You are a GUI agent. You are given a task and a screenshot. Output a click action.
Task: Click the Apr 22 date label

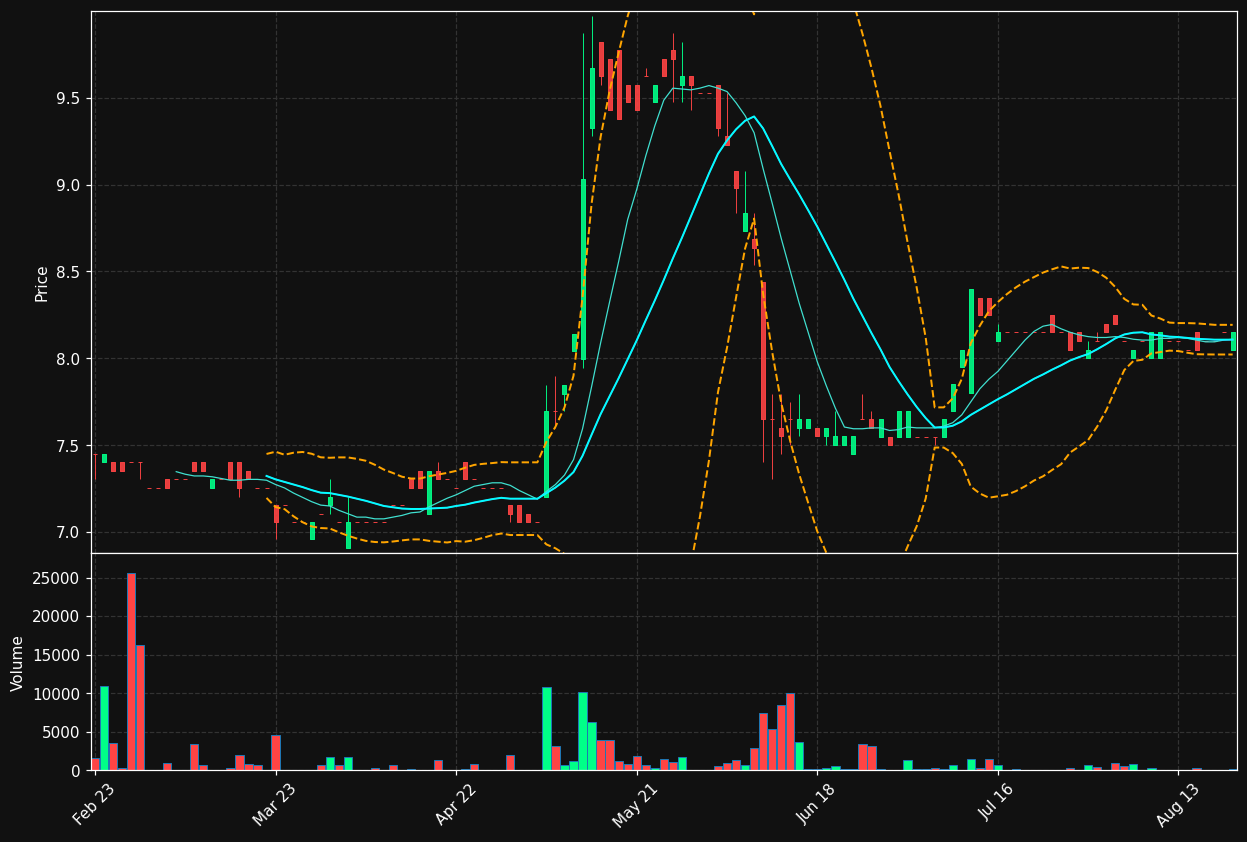pyautogui.click(x=456, y=804)
